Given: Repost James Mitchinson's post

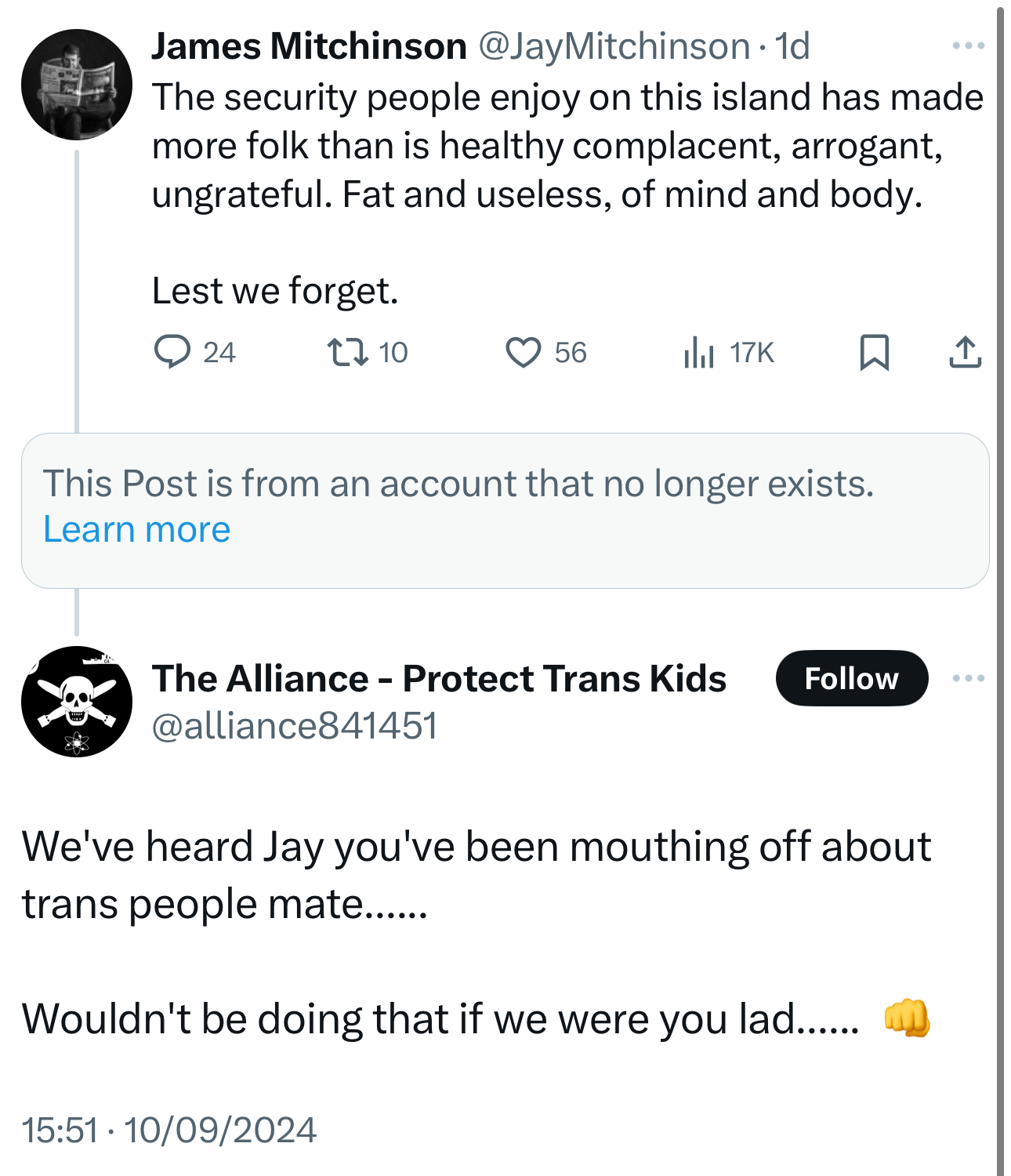Looking at the screenshot, I should [347, 352].
